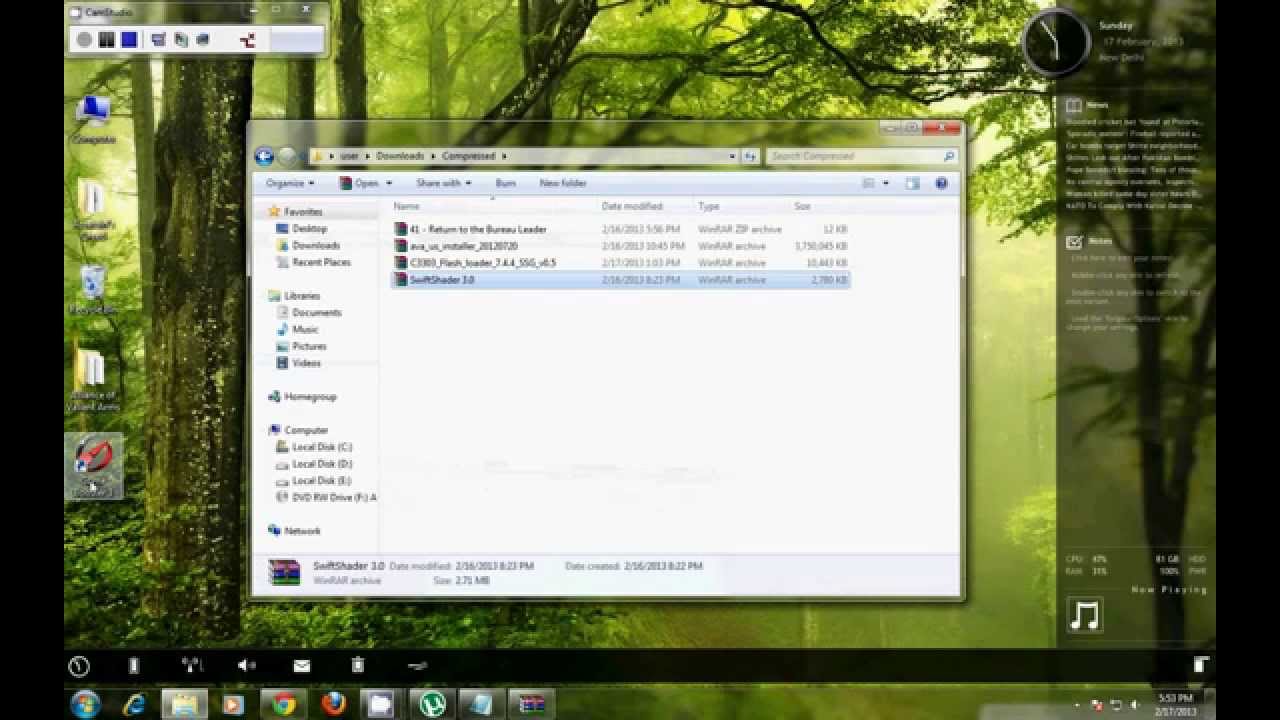Click Burn in the Explorer toolbar
Viewport: 1280px width, 720px height.
(505, 183)
